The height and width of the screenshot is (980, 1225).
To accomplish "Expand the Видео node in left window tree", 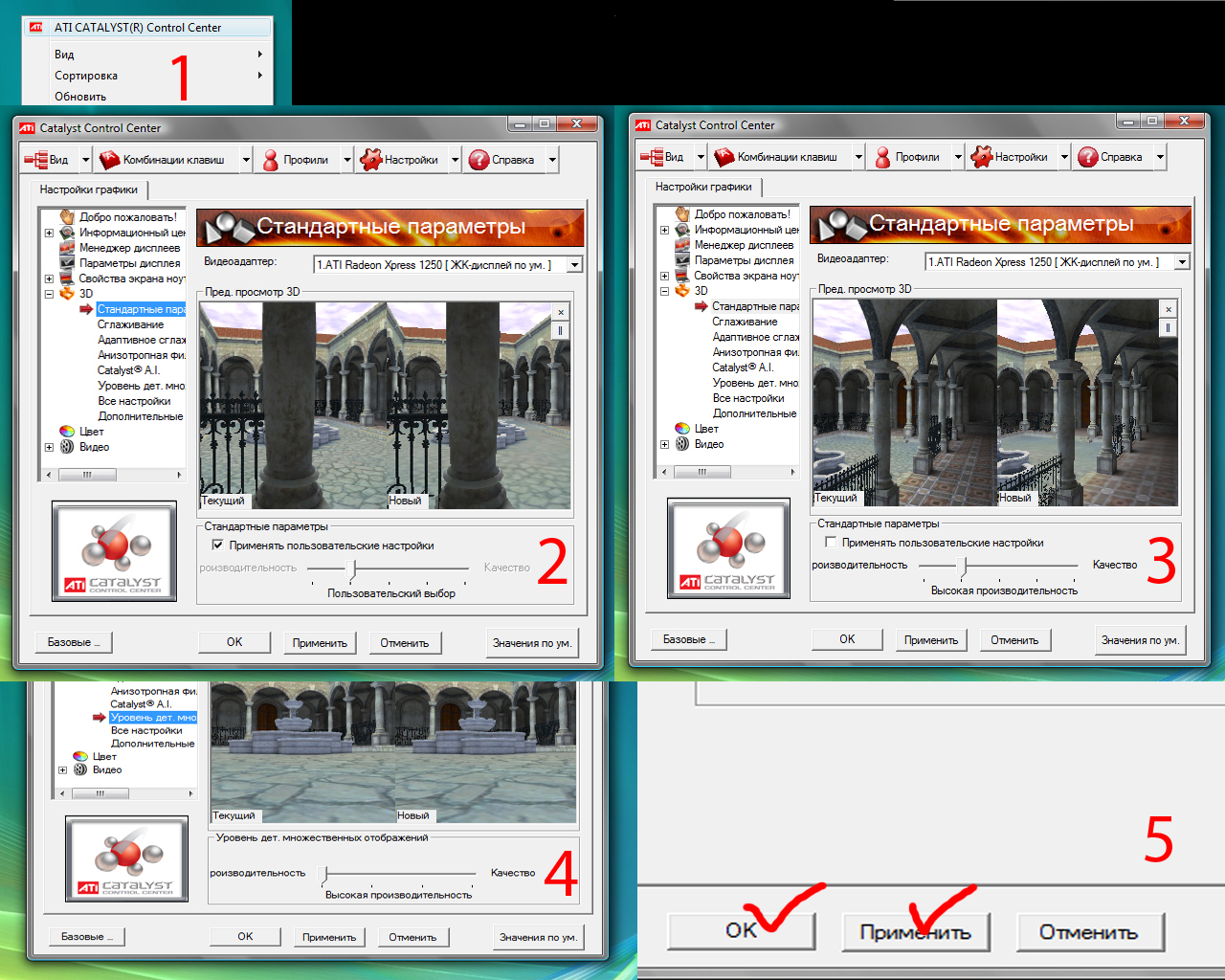I will pyautogui.click(x=49, y=447).
